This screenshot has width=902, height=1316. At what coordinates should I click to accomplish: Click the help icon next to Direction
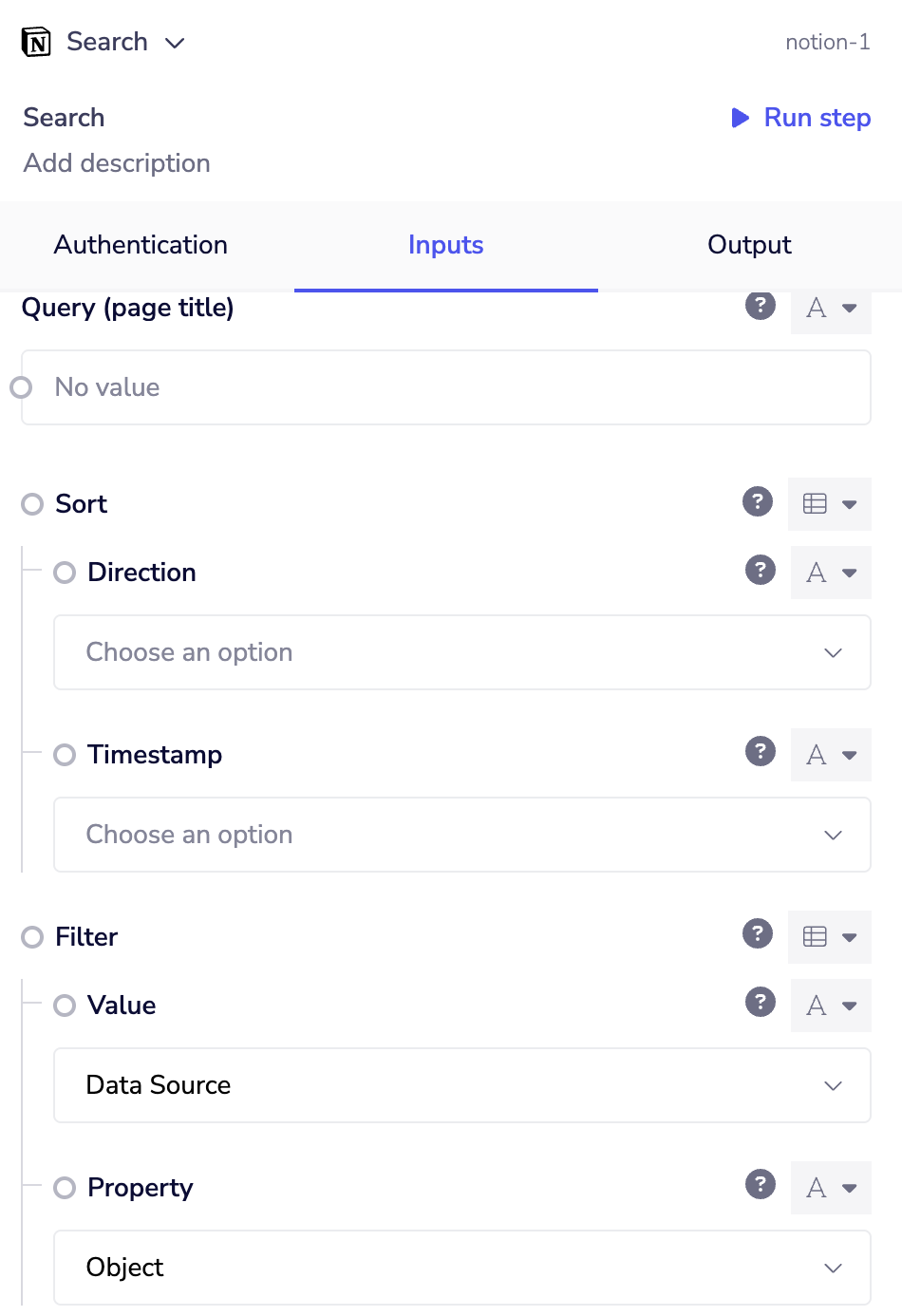click(x=760, y=571)
